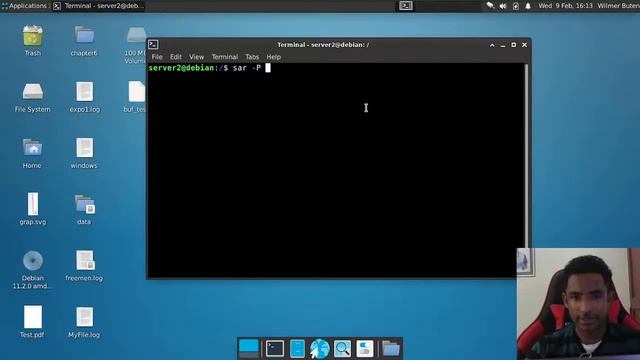This screenshot has width=640, height=360.
Task: Launch the terminal emulator from the dock
Action: click(275, 349)
